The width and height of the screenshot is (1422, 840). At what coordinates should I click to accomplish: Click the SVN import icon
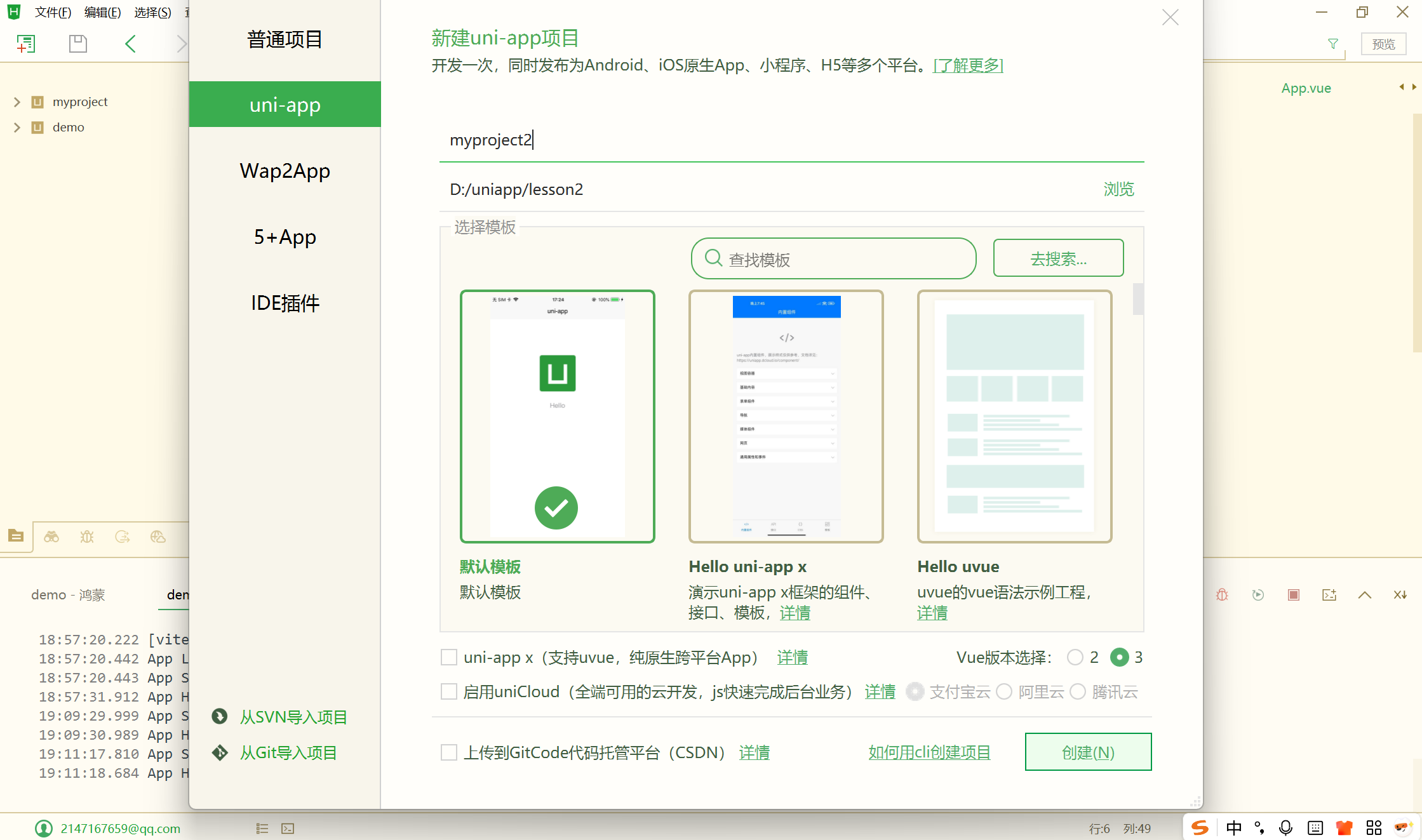pyautogui.click(x=220, y=717)
